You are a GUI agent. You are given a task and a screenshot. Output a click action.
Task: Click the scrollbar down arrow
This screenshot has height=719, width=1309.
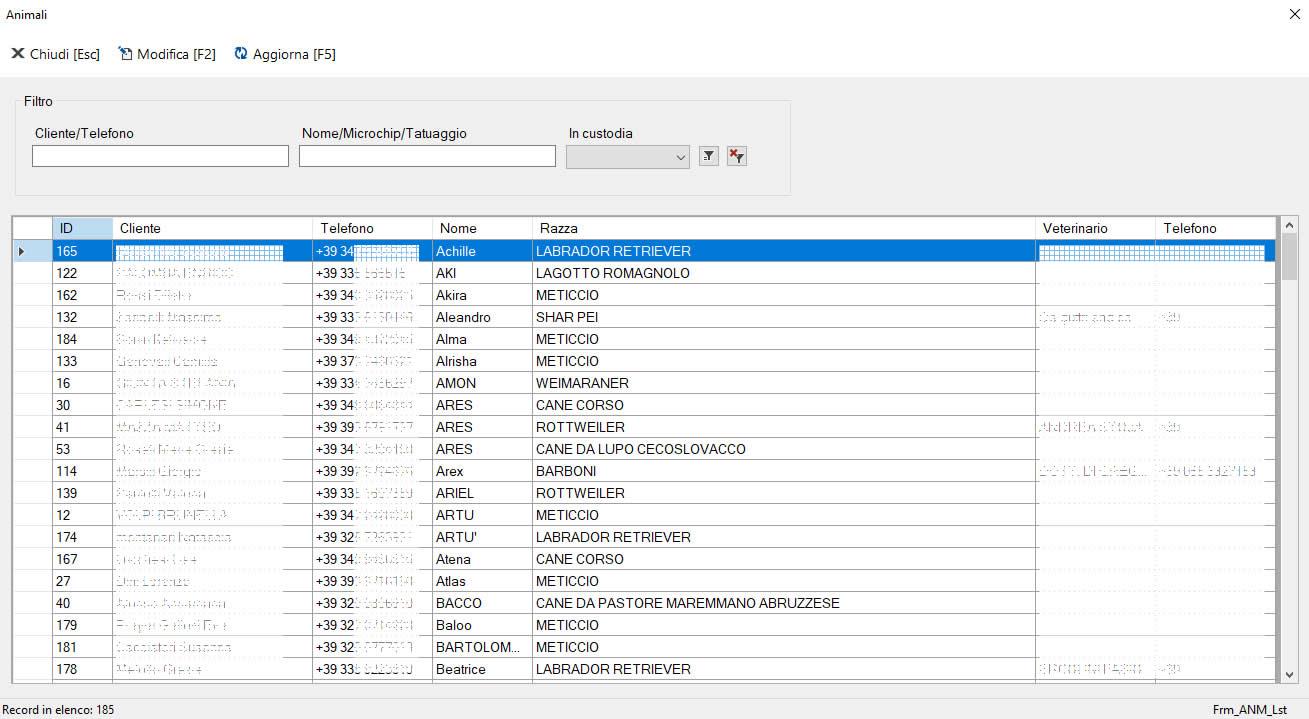click(x=1289, y=675)
